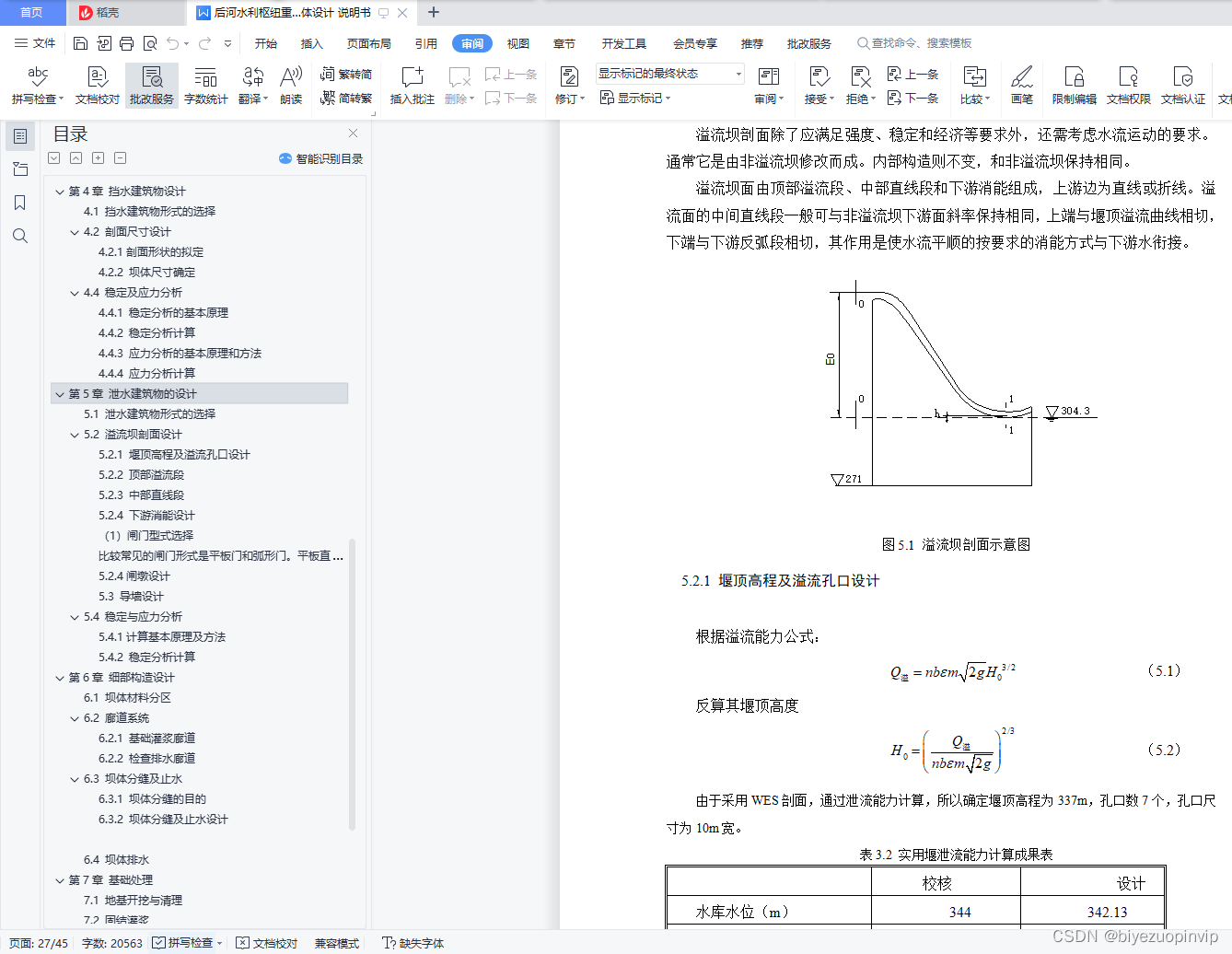The image size is (1232, 954).
Task: Switch to the 引用 ribbon tab
Action: (426, 43)
